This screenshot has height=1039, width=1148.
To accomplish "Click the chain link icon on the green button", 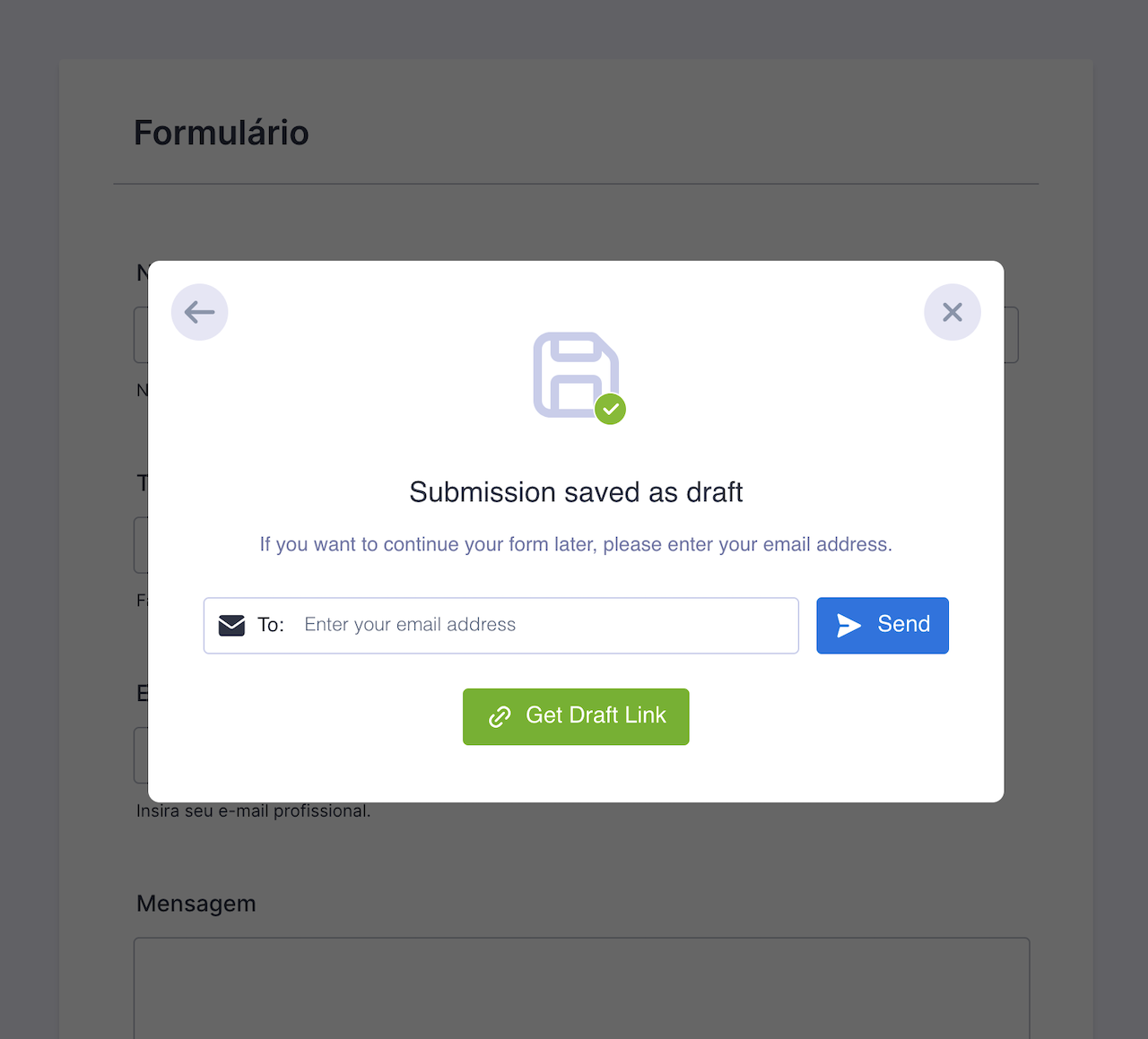I will [500, 716].
